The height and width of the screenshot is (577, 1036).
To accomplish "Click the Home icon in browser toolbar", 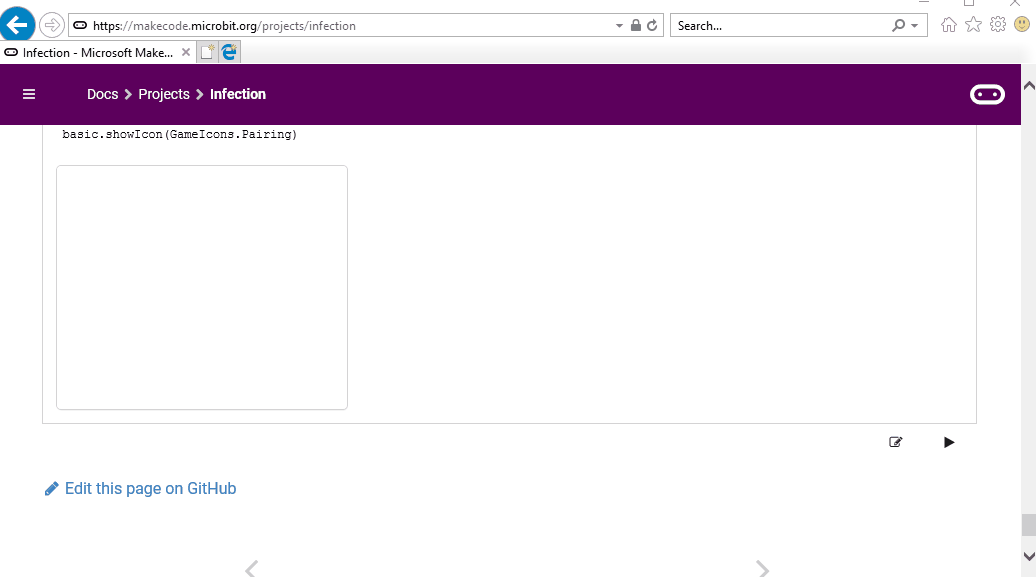I will pyautogui.click(x=947, y=25).
